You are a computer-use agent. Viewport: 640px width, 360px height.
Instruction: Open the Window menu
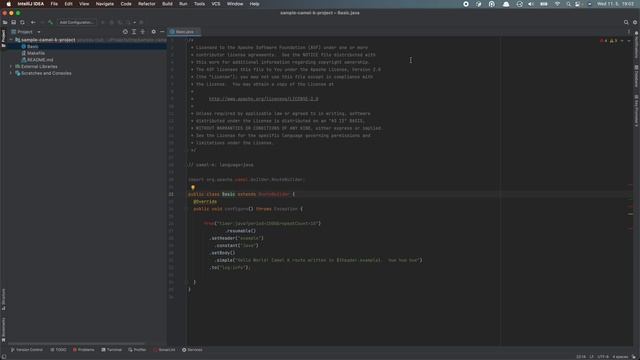click(235, 4)
